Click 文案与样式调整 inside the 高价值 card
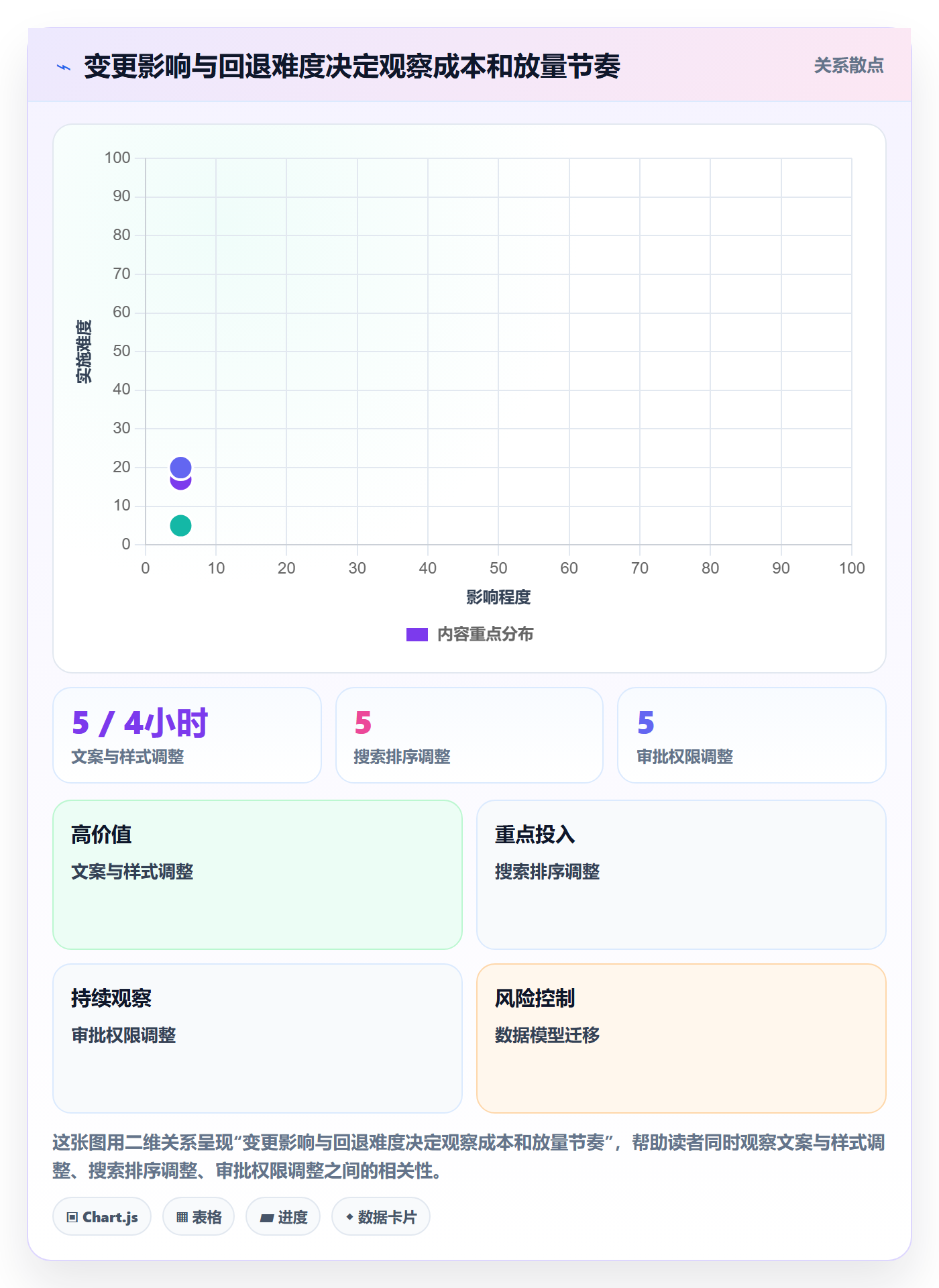Image resolution: width=939 pixels, height=1288 pixels. (x=132, y=871)
